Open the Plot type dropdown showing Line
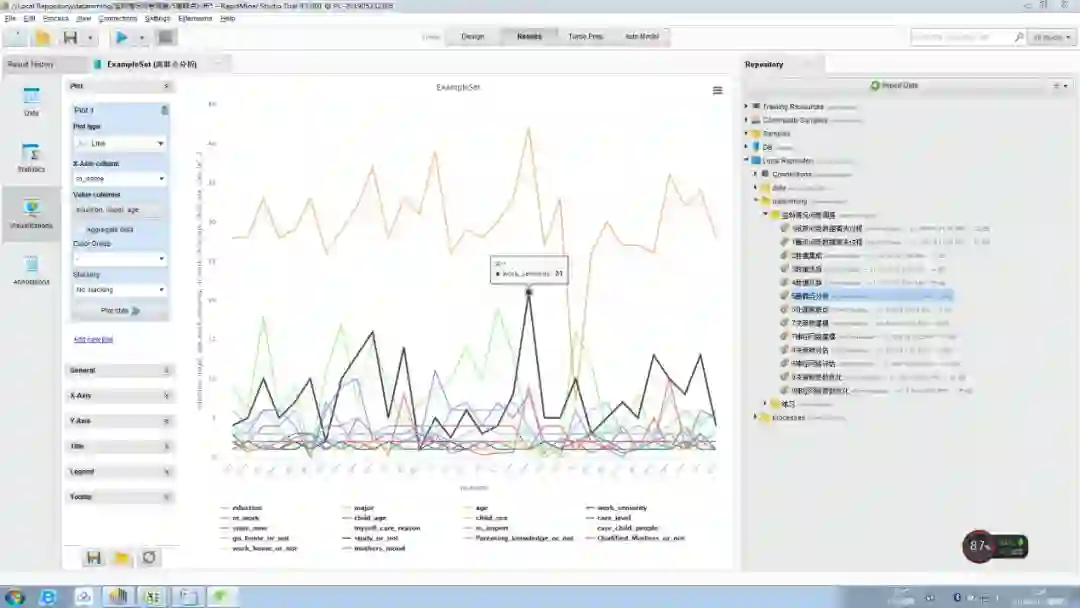Screen dimensions: 1080x608 (x=120, y=143)
